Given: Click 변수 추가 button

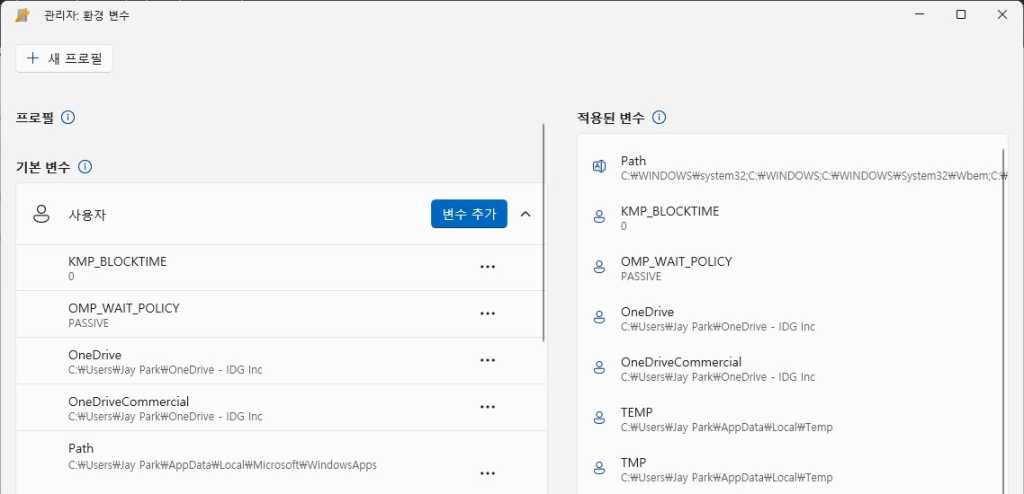Looking at the screenshot, I should click(x=469, y=214).
